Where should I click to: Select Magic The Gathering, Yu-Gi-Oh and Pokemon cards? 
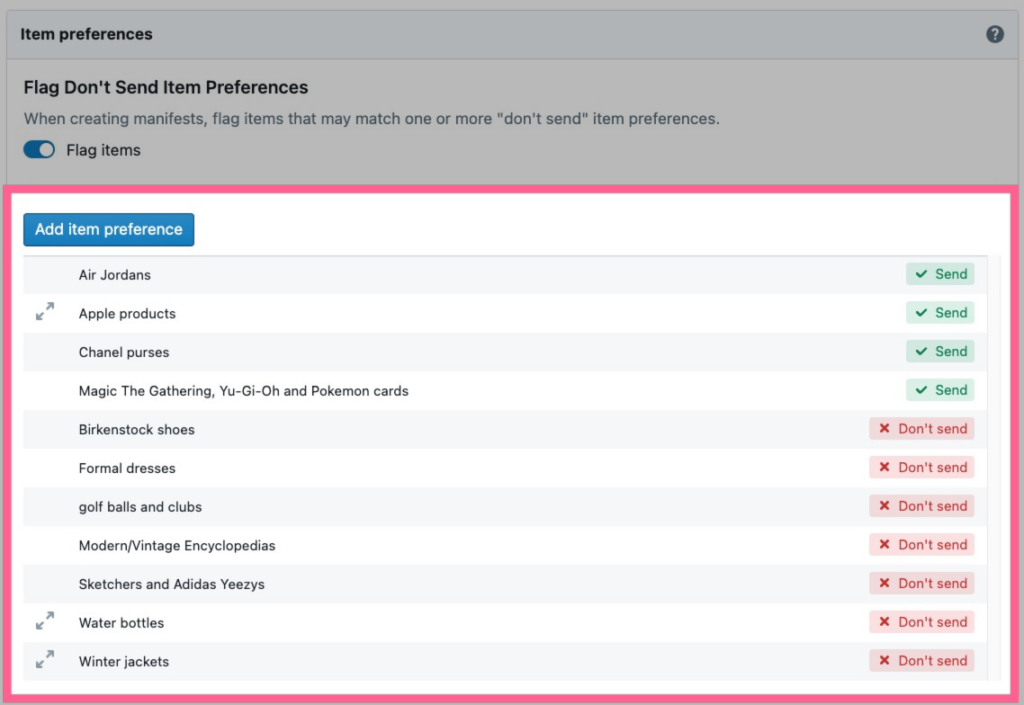tap(244, 391)
